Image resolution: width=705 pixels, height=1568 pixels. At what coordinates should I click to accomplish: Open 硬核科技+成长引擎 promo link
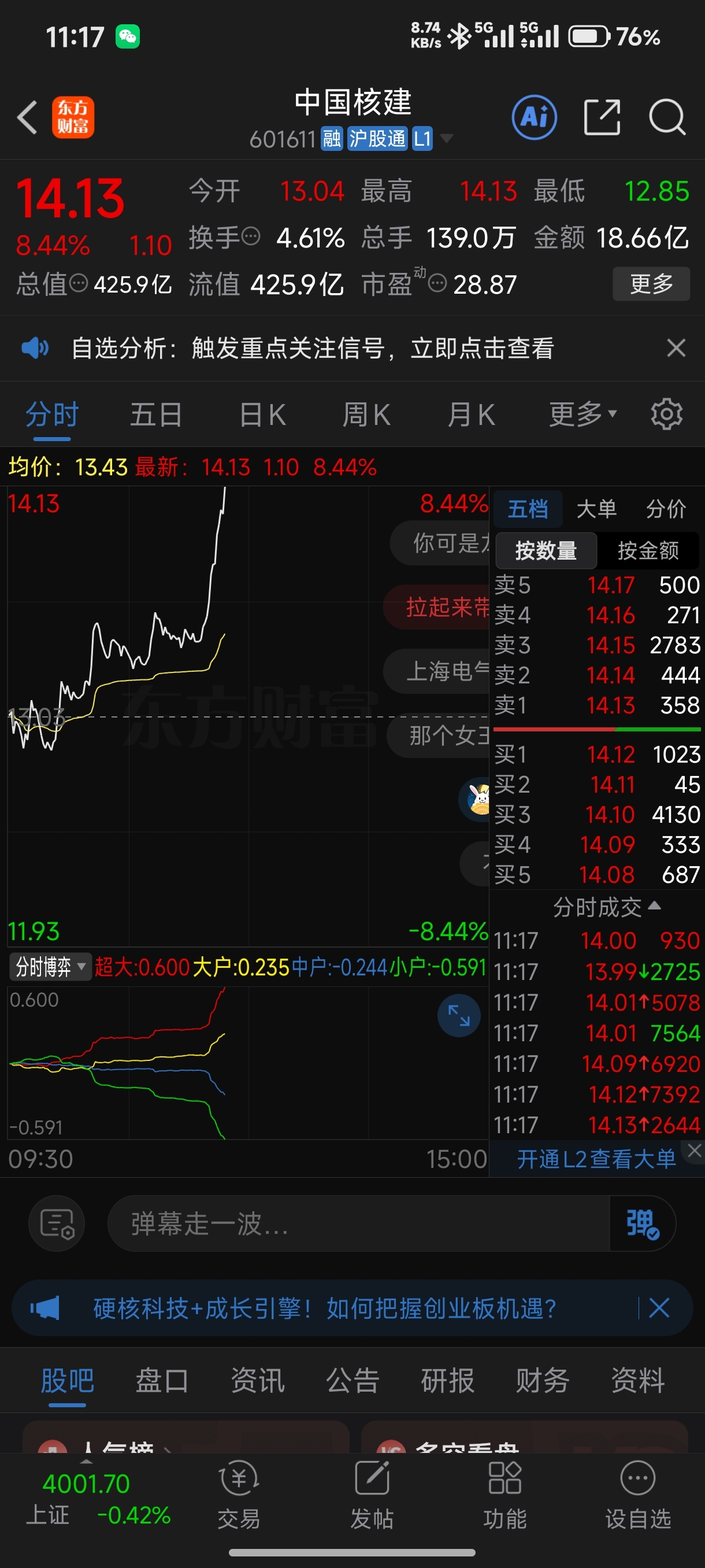pos(325,1307)
